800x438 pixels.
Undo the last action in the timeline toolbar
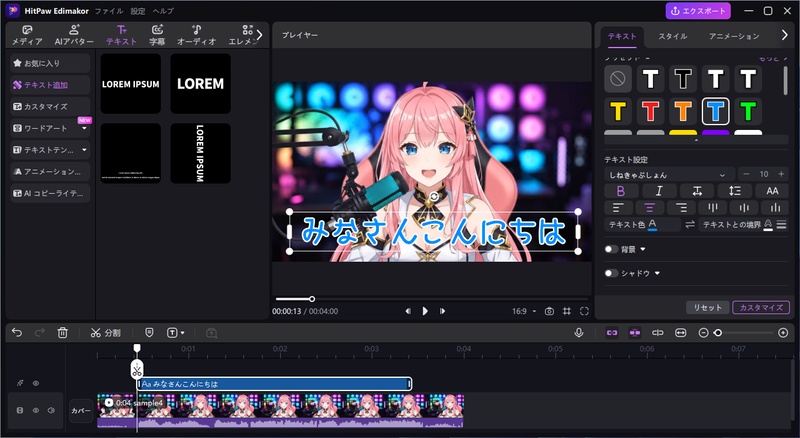point(17,333)
